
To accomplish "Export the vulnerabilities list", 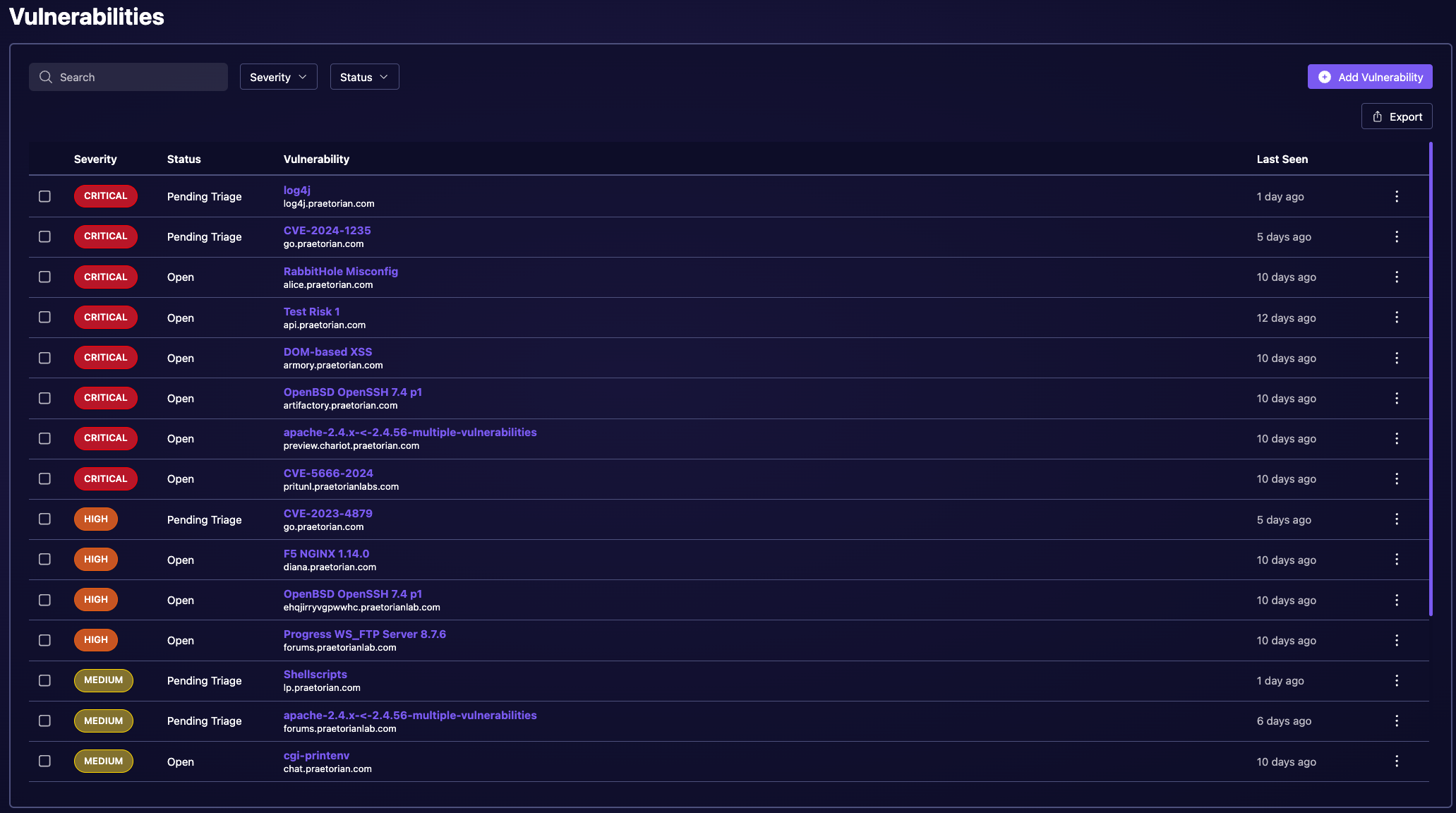I will 1397,116.
